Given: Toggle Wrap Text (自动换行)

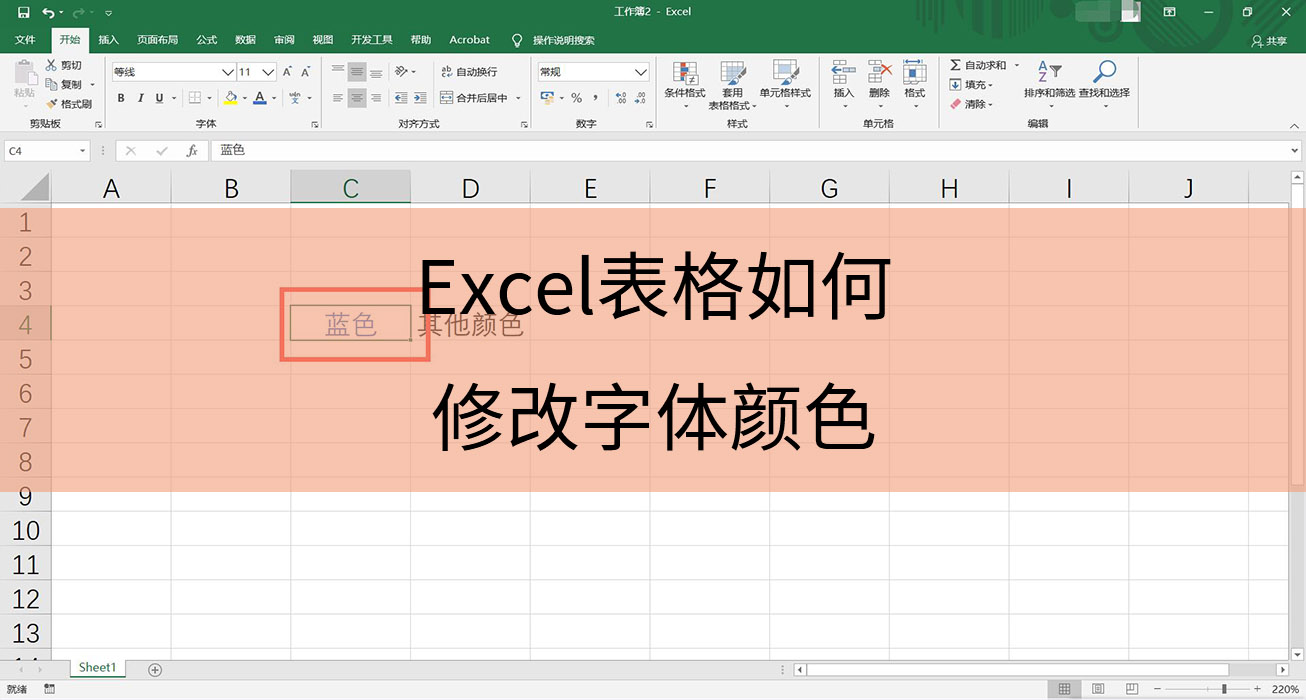Looking at the screenshot, I should [x=468, y=72].
